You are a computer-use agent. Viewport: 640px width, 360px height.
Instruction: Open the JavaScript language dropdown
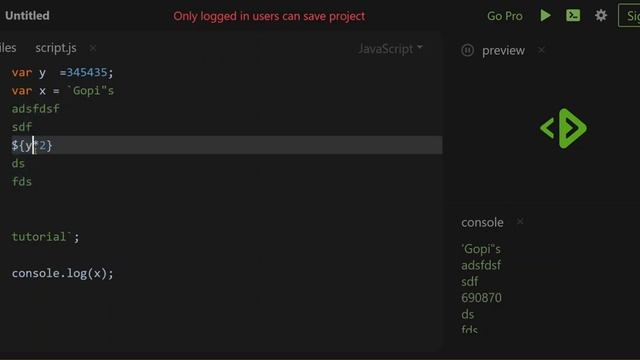click(390, 49)
